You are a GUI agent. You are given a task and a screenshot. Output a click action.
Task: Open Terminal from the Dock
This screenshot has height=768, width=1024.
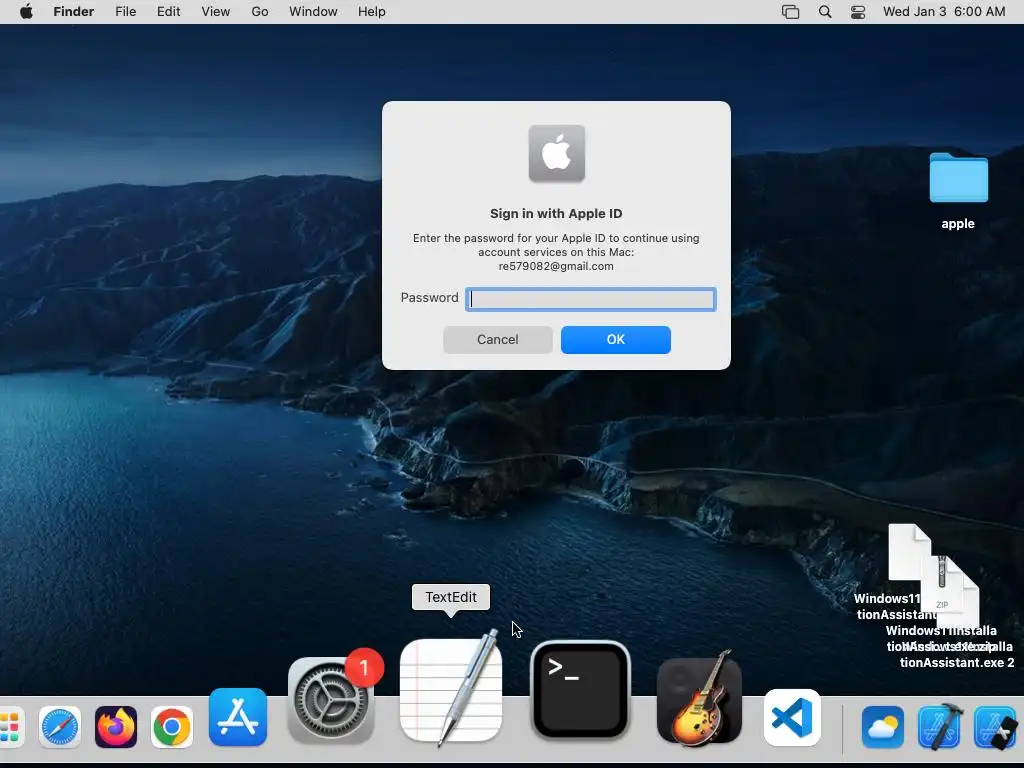point(581,692)
